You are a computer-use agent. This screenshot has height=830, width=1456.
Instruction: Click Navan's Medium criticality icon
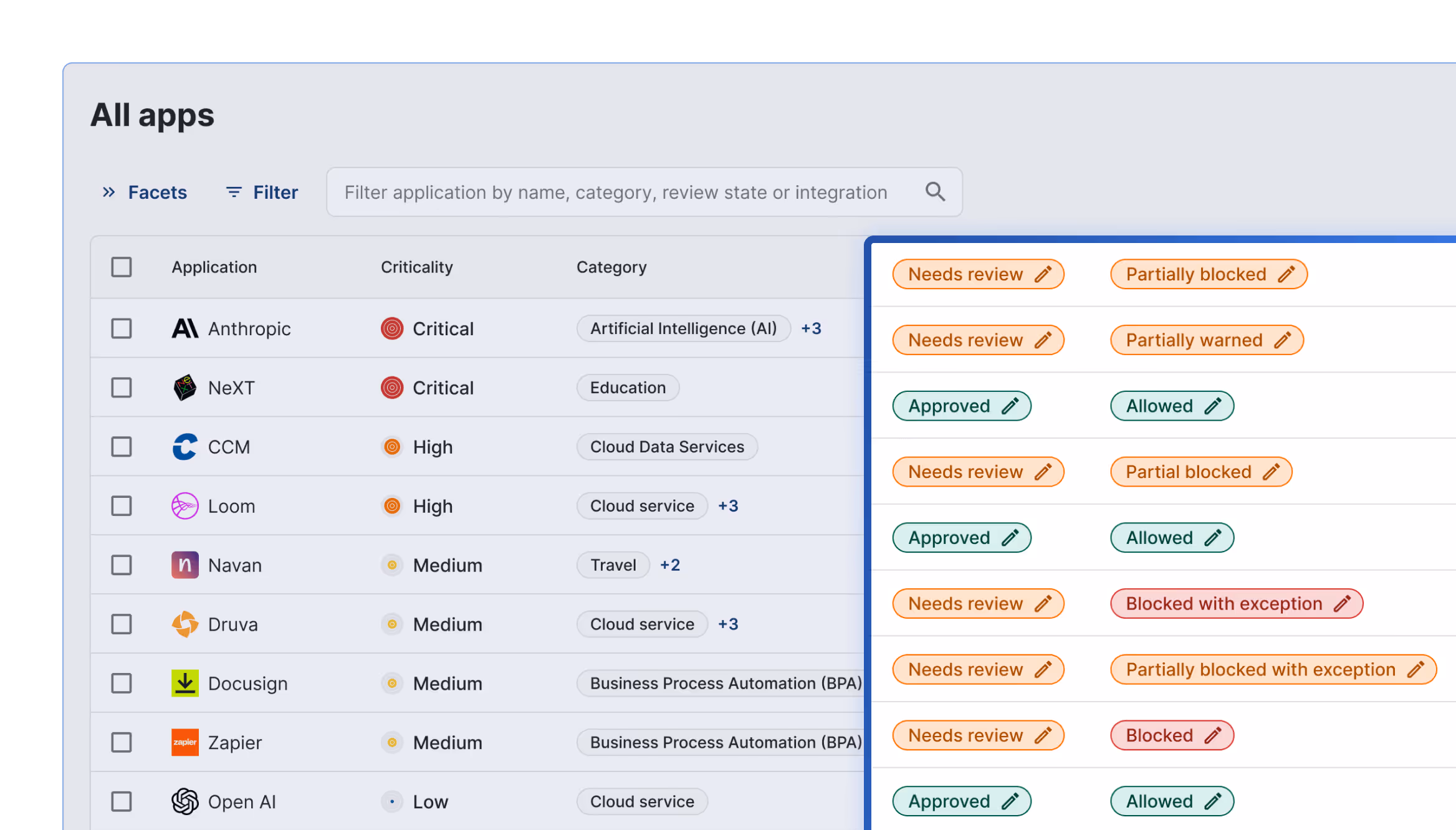(392, 565)
